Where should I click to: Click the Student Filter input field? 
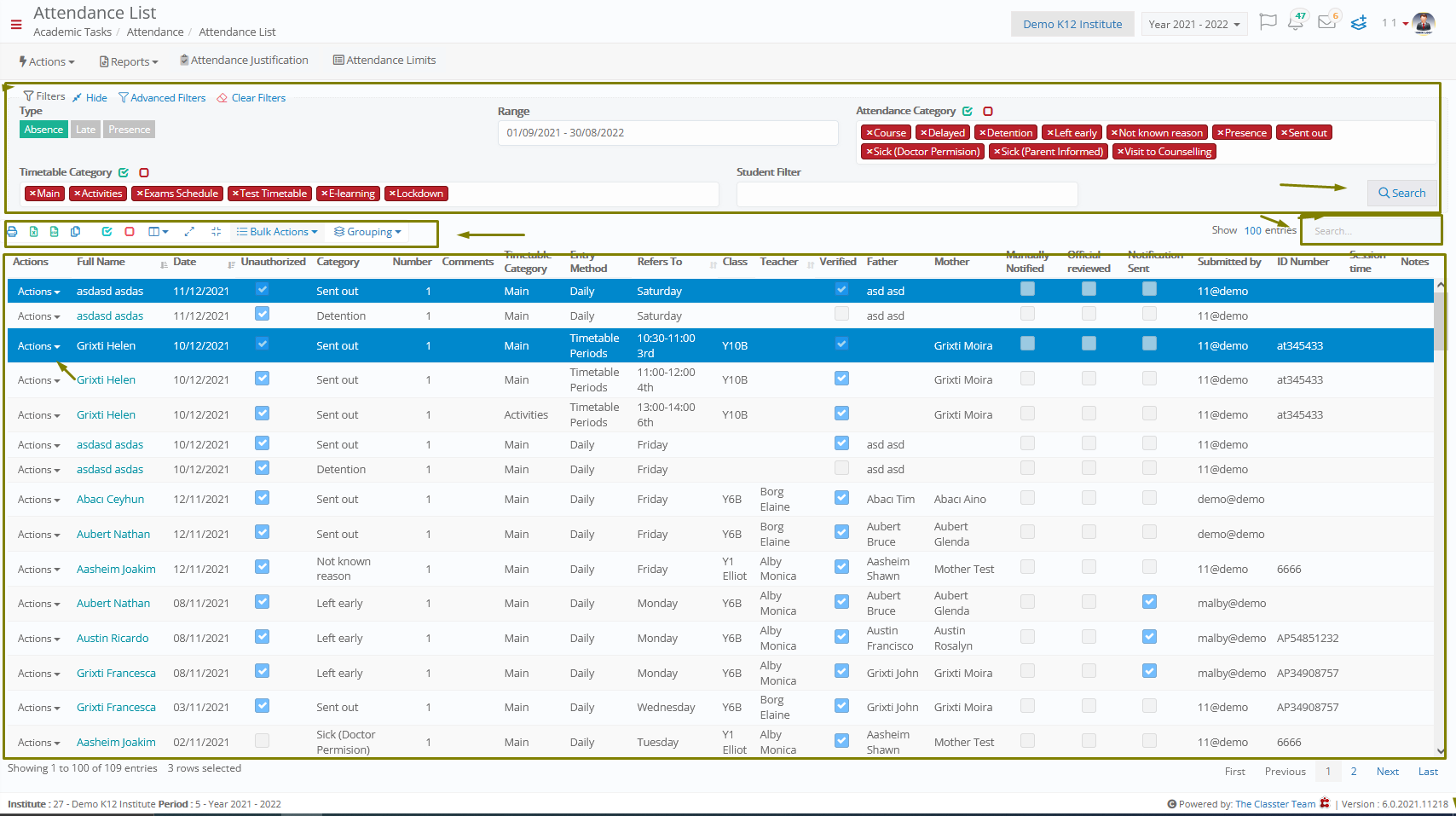907,194
